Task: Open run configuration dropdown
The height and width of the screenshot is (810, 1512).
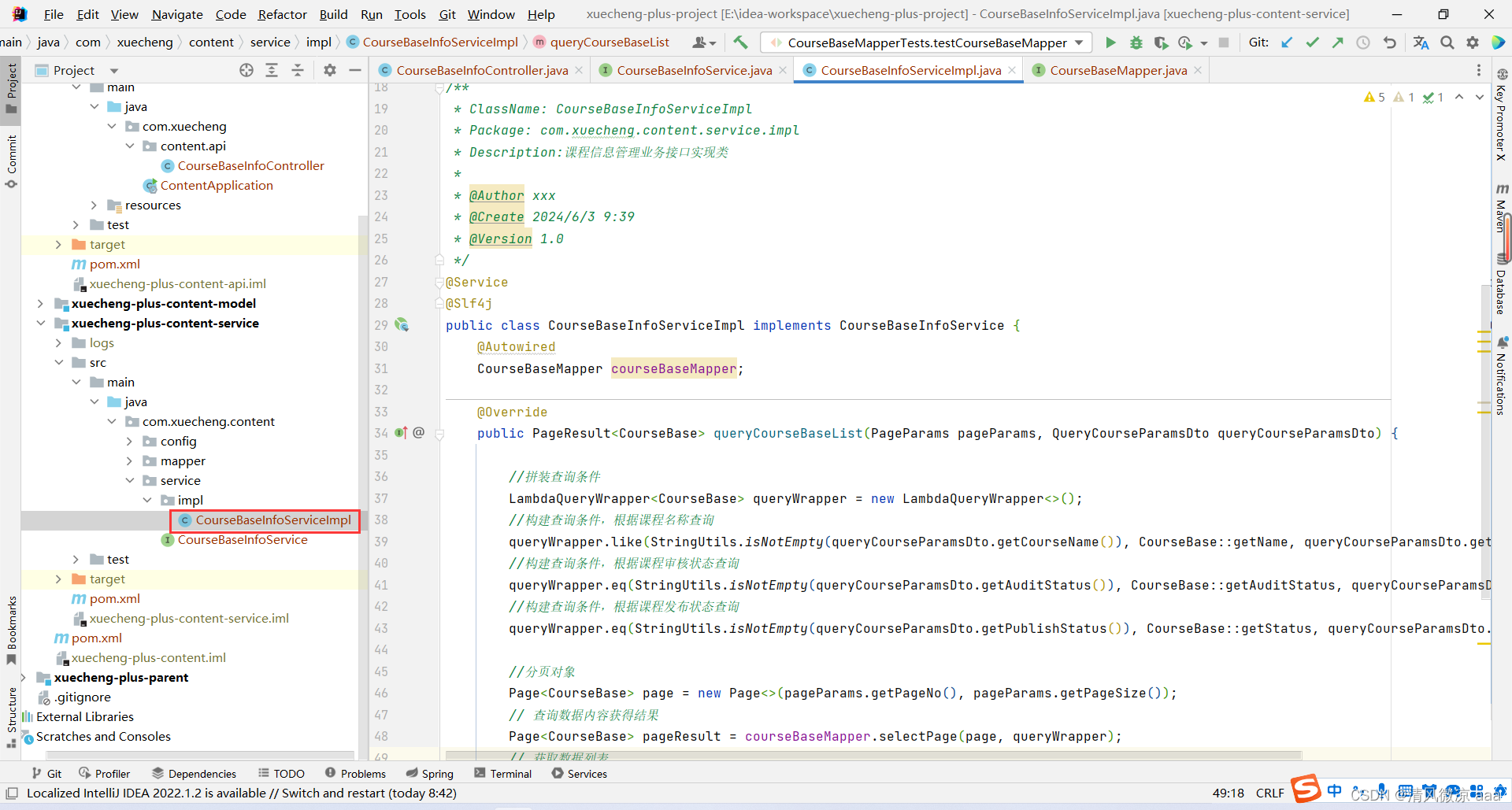Action: pyautogui.click(x=1079, y=43)
